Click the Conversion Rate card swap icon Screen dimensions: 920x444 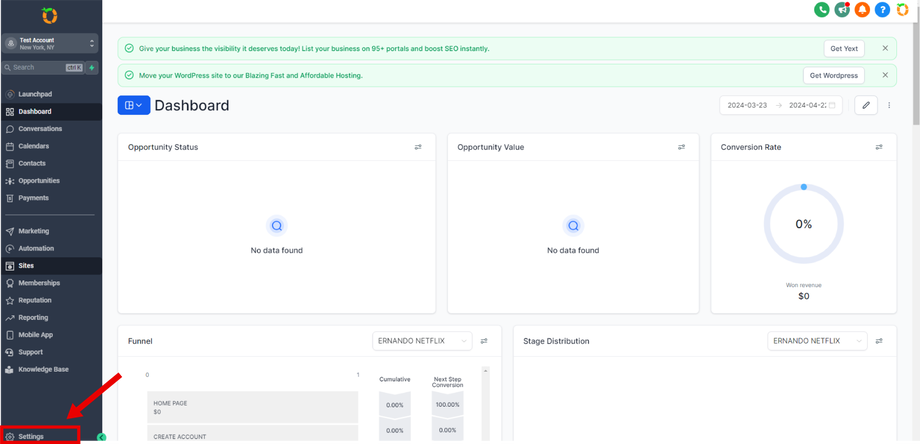click(879, 147)
